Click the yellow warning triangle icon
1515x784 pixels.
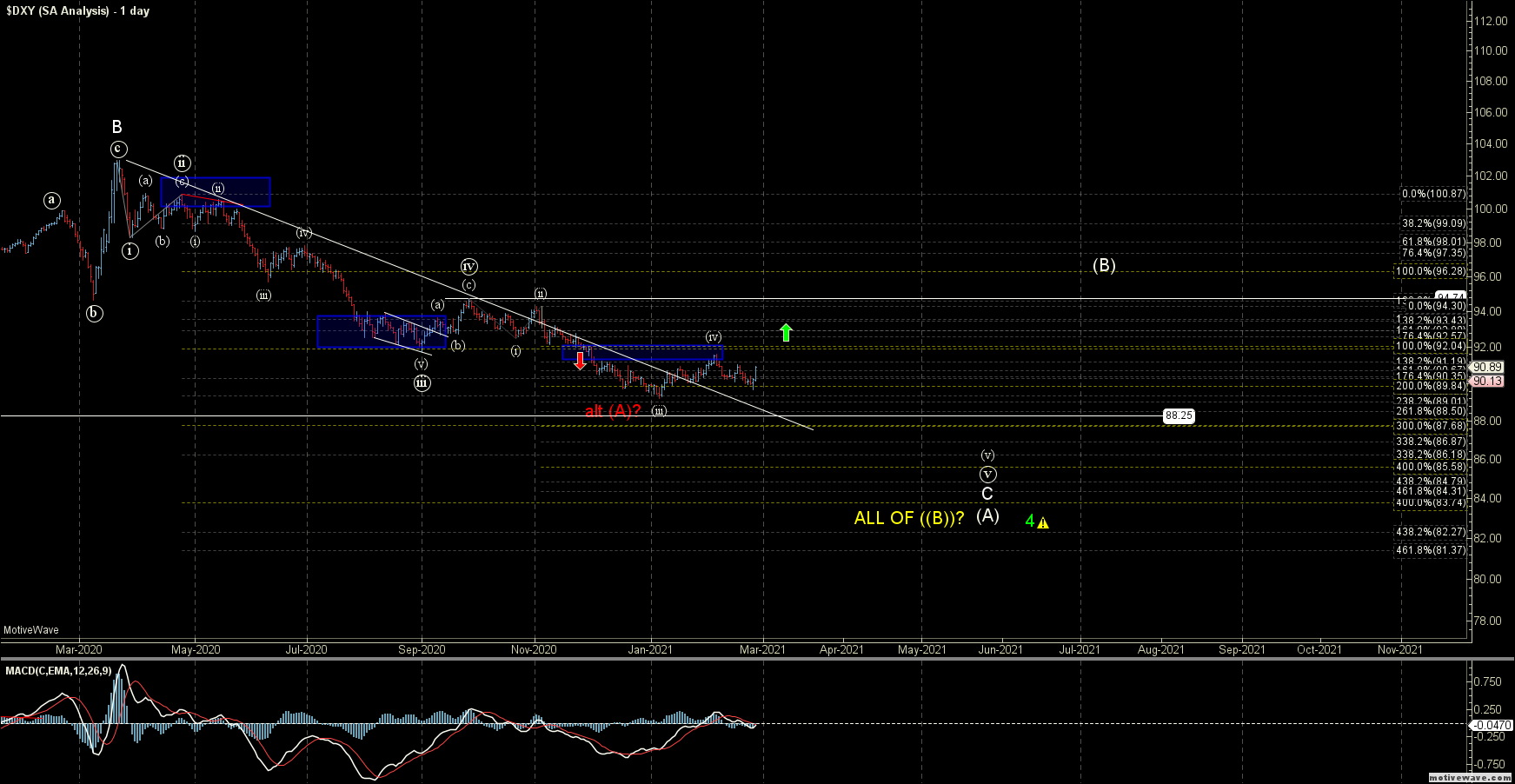1042,522
